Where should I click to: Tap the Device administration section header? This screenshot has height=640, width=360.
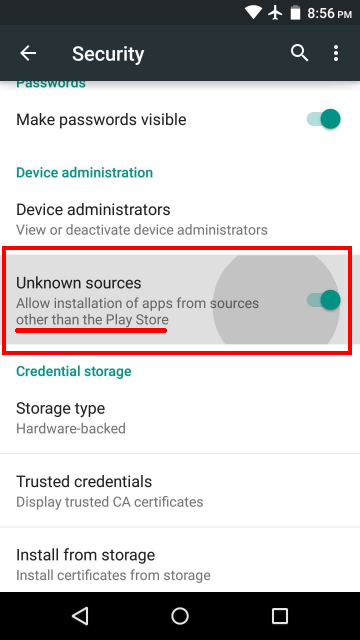pyautogui.click(x=84, y=173)
